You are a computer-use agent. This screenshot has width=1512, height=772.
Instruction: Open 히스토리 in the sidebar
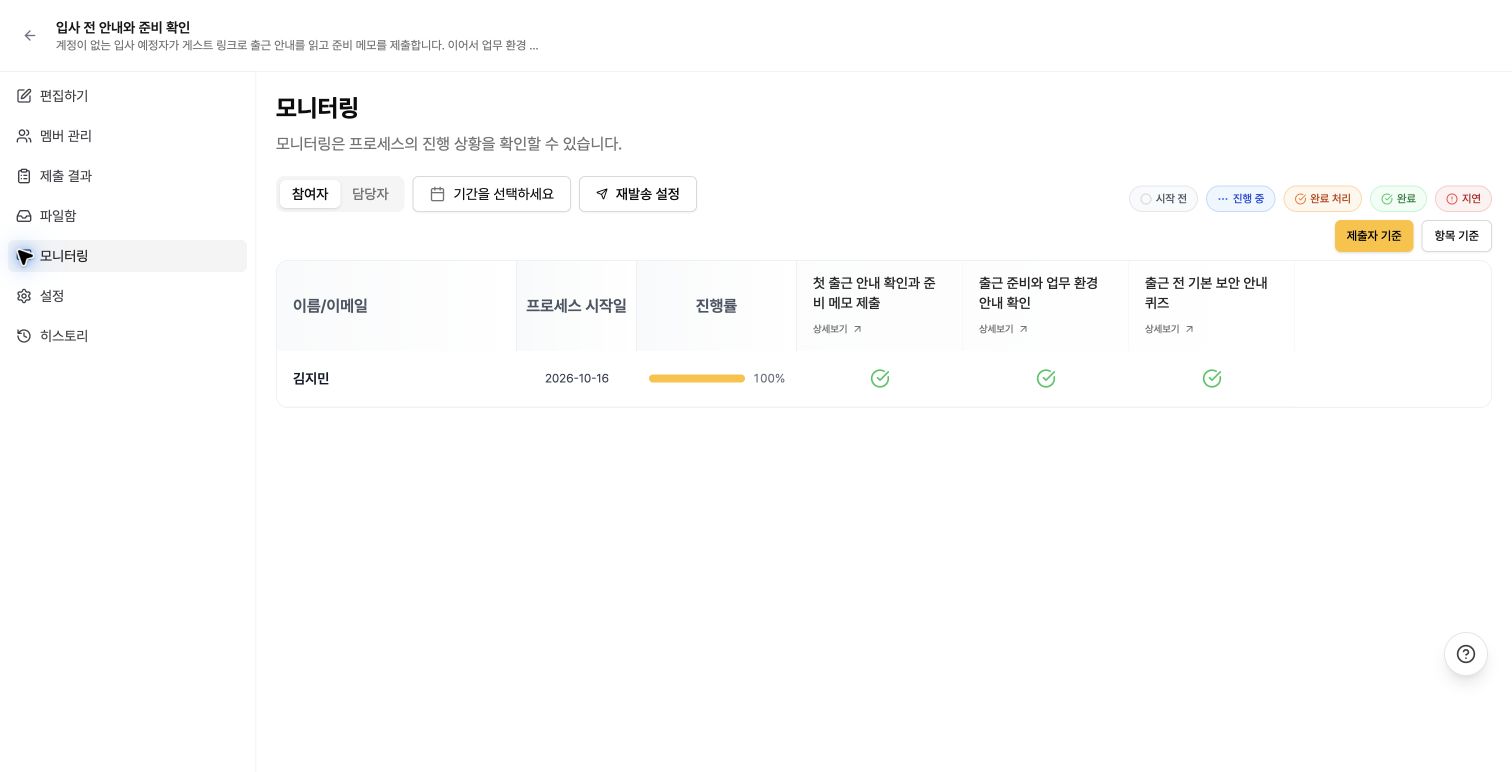(128, 336)
